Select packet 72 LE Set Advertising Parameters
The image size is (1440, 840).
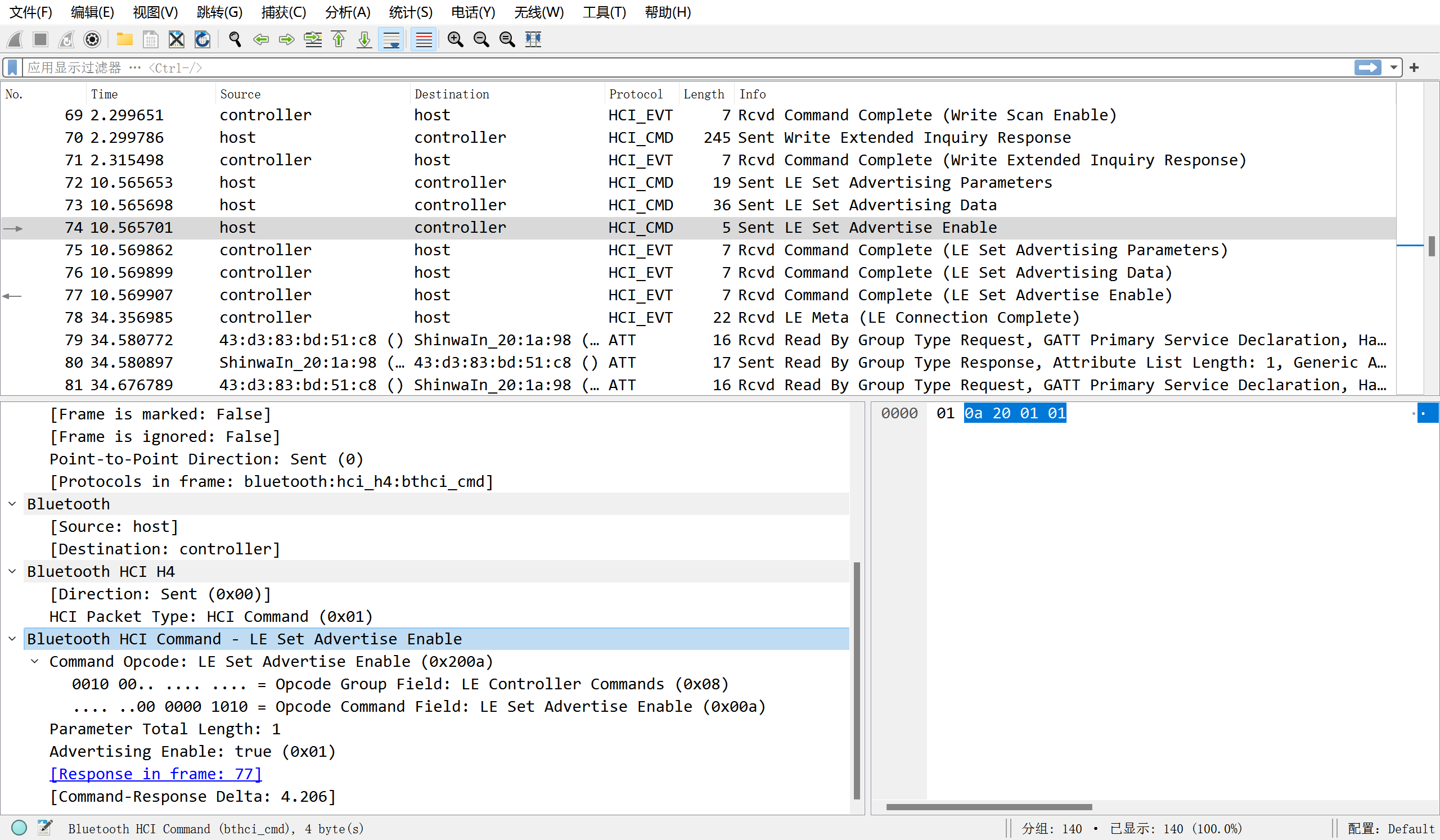(x=697, y=183)
